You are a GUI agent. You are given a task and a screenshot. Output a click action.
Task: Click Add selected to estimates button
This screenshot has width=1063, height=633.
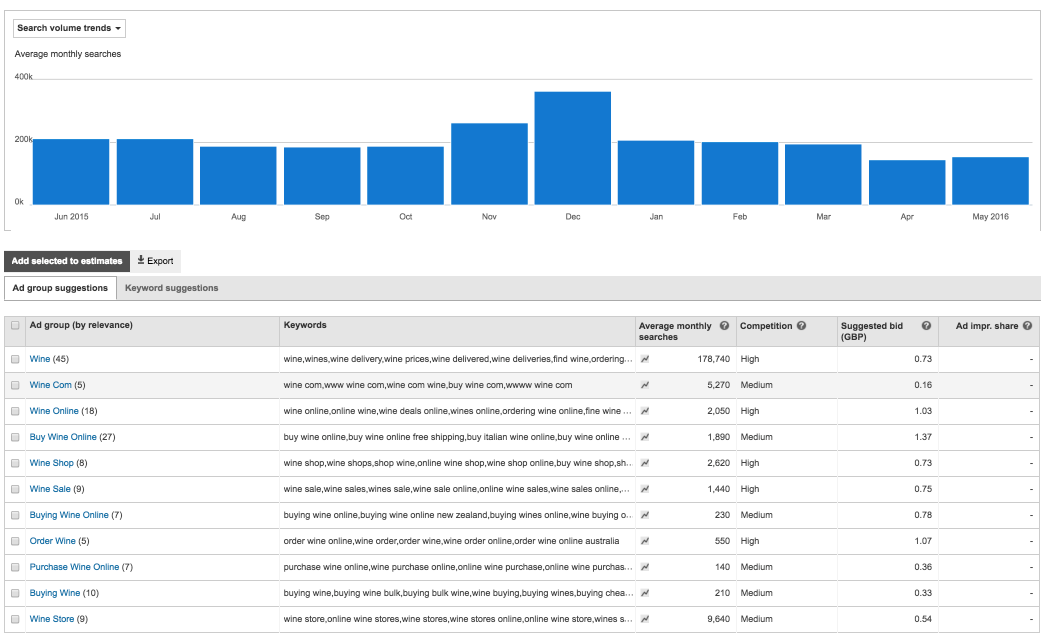pyautogui.click(x=67, y=261)
